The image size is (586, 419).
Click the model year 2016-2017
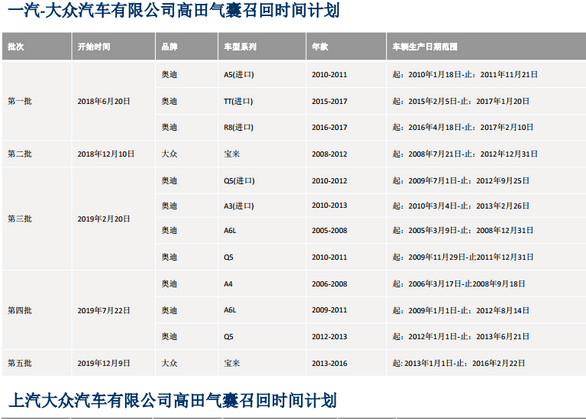[x=329, y=127]
